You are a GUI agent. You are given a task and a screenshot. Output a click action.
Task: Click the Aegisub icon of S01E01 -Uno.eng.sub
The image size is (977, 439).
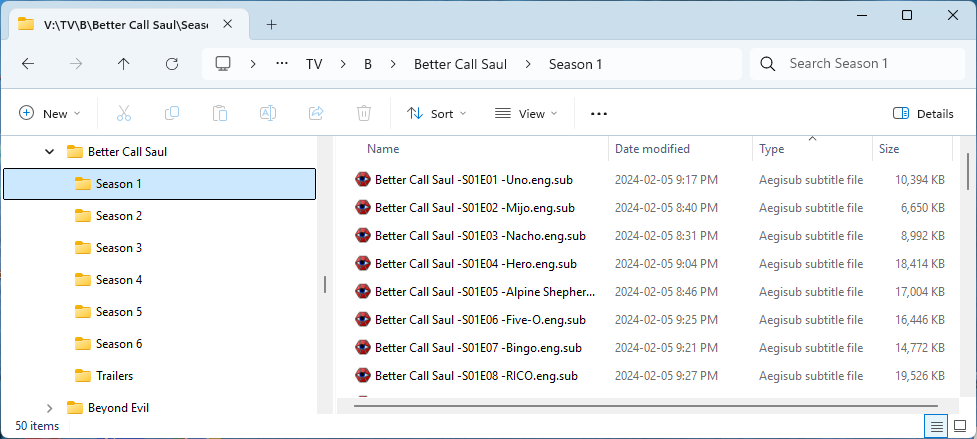click(363, 180)
